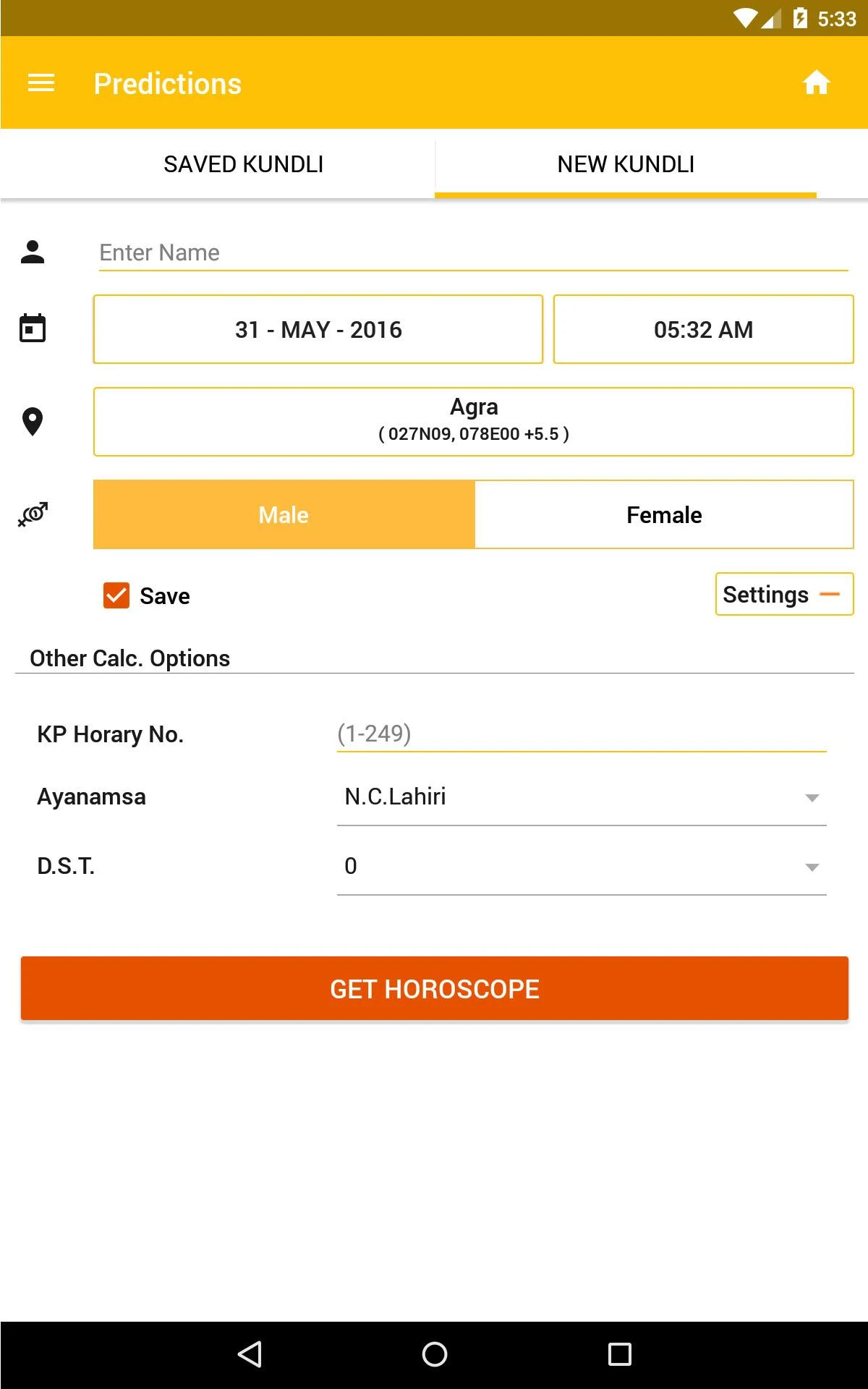Click the KP Horary No. input field
Image resolution: width=868 pixels, height=1389 pixels.
pyautogui.click(x=581, y=734)
